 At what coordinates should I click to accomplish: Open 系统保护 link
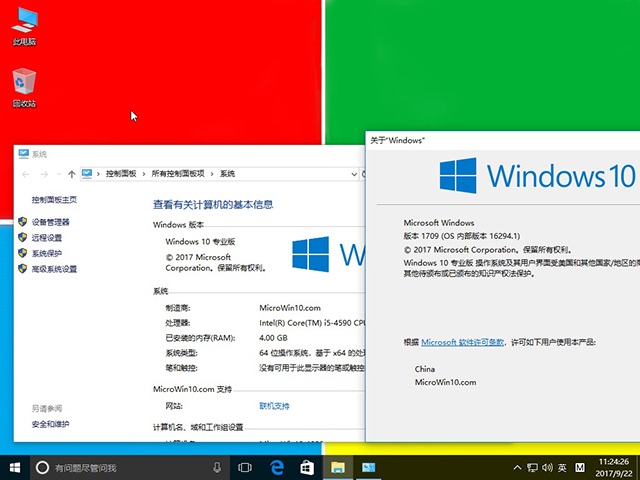click(47, 253)
